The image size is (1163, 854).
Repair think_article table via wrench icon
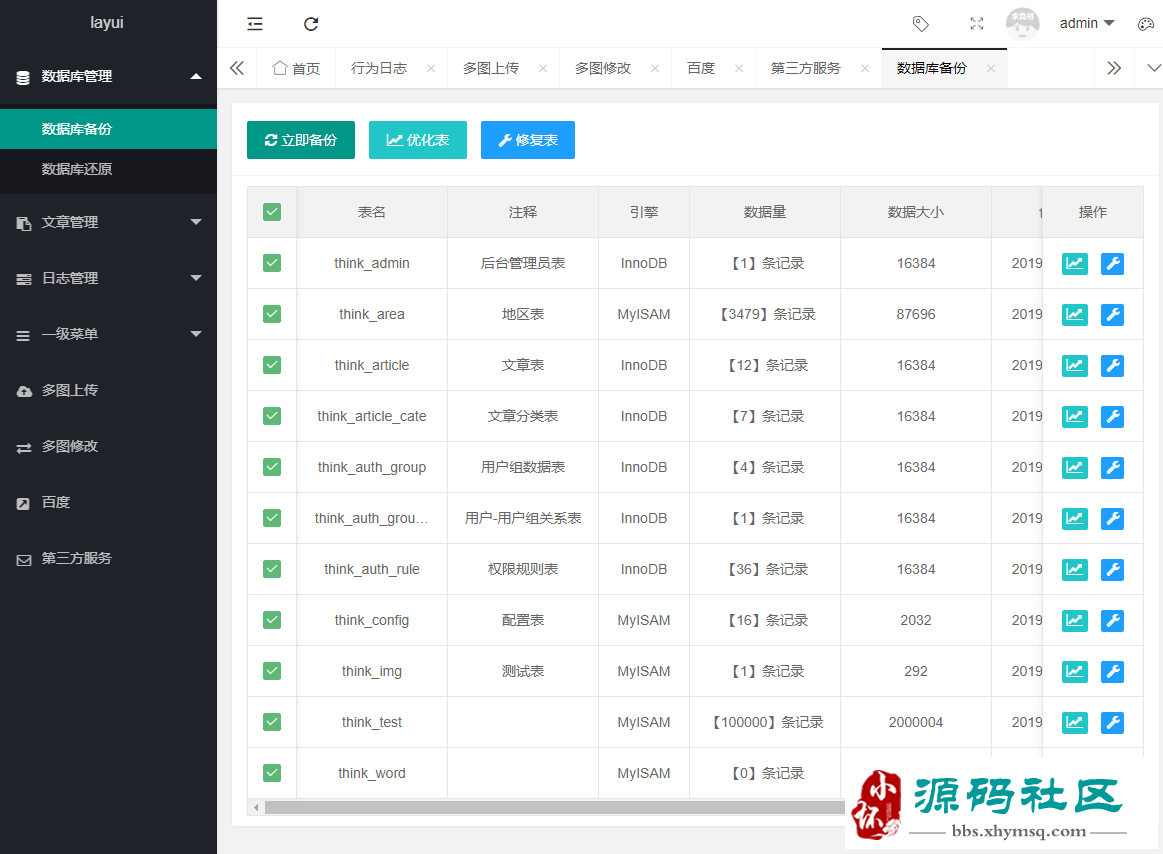[1113, 365]
